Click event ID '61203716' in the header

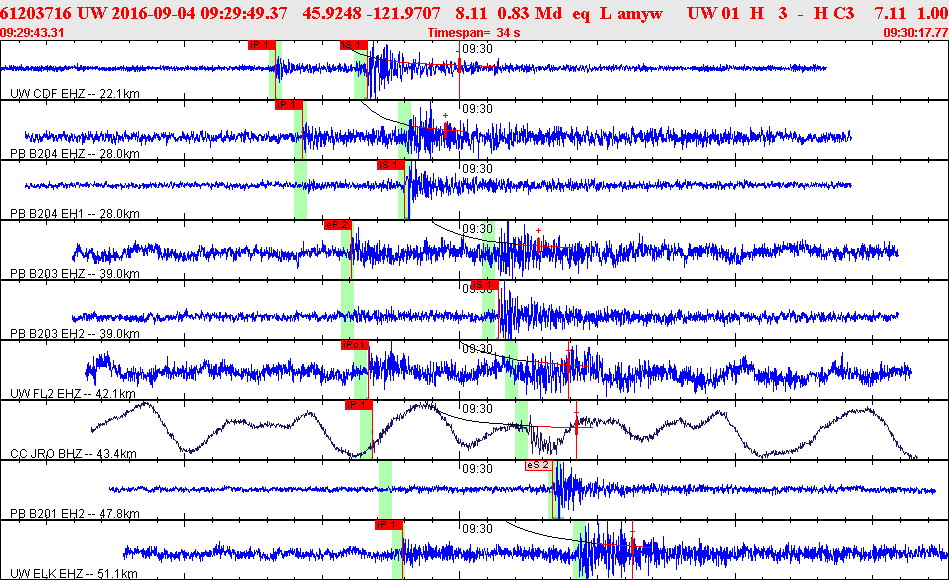click(x=36, y=13)
